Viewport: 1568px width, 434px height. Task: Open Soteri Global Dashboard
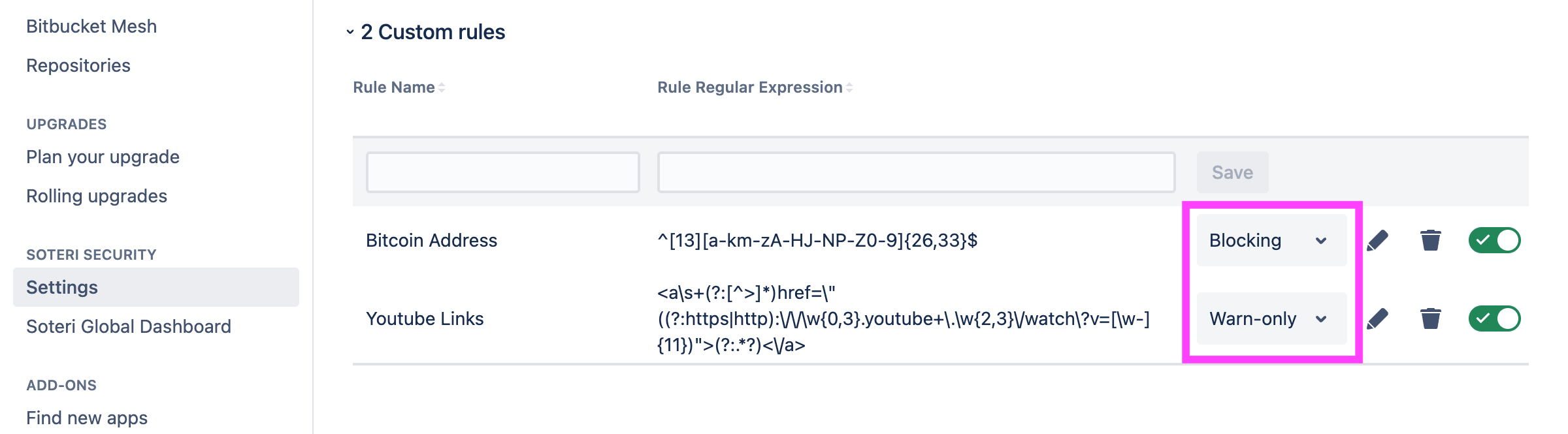point(129,326)
